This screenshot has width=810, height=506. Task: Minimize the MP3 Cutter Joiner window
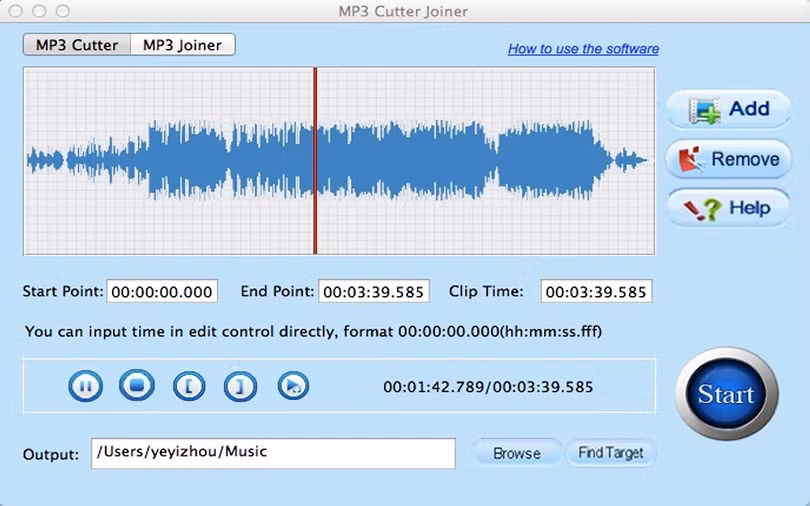pos(39,11)
